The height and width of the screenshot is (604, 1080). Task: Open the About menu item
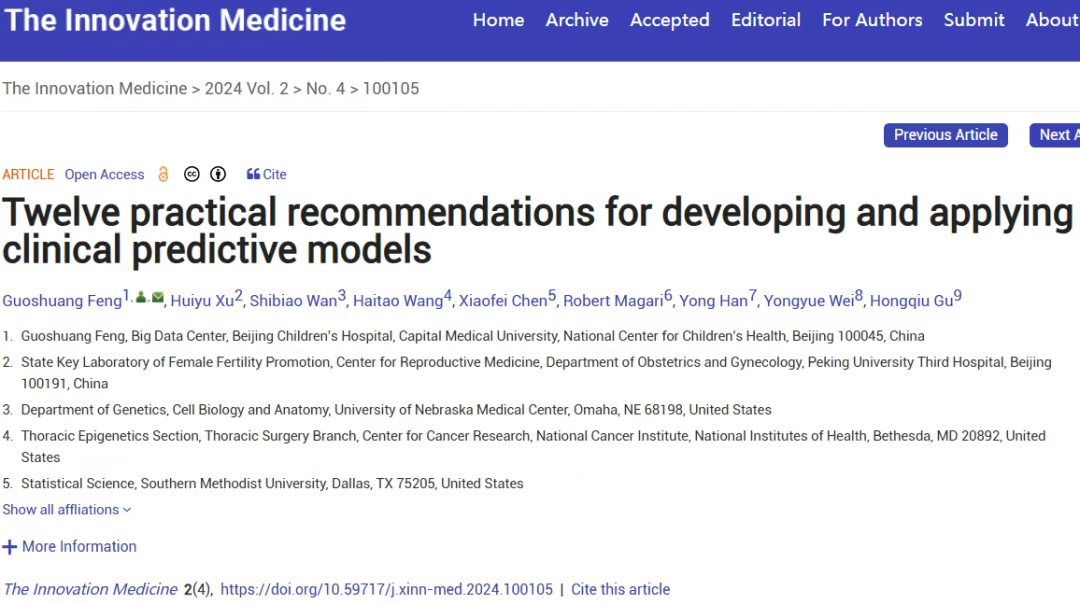click(x=1052, y=20)
